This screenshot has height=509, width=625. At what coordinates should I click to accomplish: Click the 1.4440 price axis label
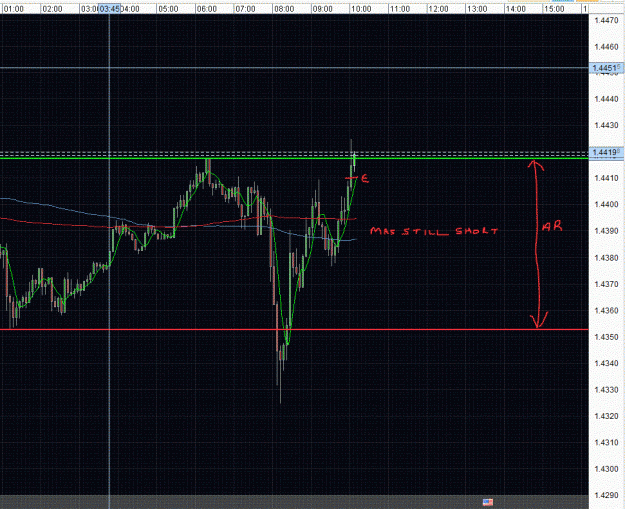pyautogui.click(x=606, y=99)
